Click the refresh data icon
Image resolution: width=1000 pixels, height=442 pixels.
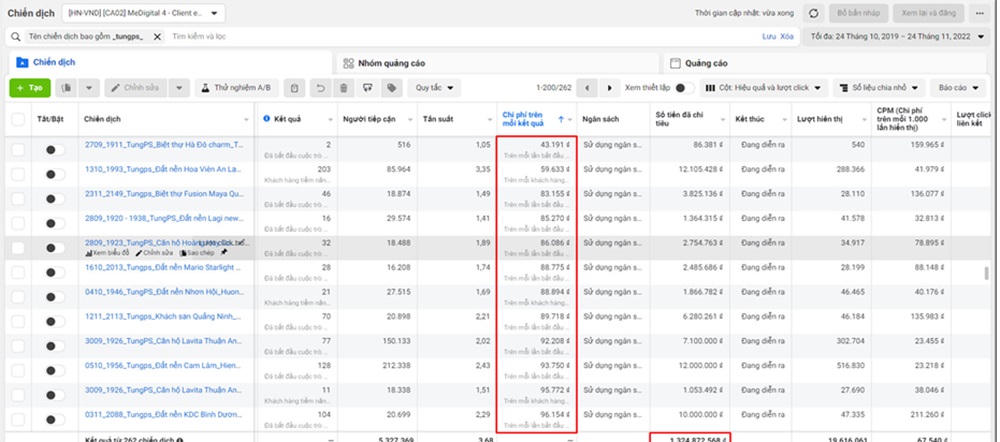point(813,13)
